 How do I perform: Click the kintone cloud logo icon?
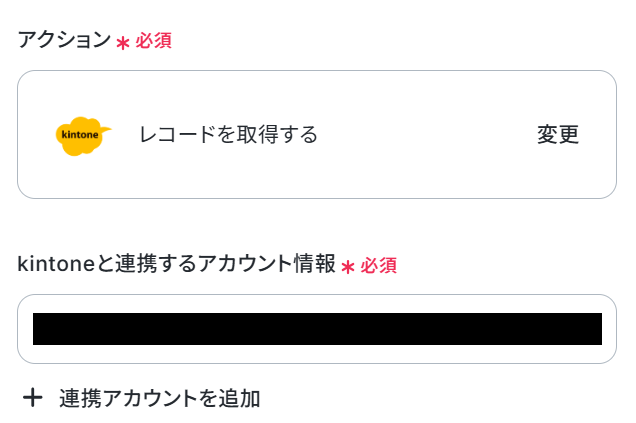click(83, 136)
